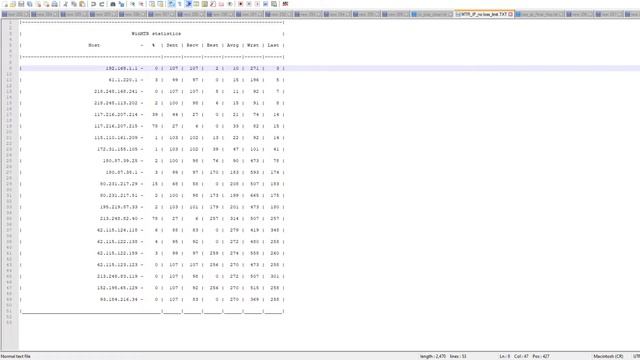Image resolution: width=640 pixels, height=360 pixels.
Task: Zoom in using the toolbar Zoom In icon
Action: tap(133, 4)
